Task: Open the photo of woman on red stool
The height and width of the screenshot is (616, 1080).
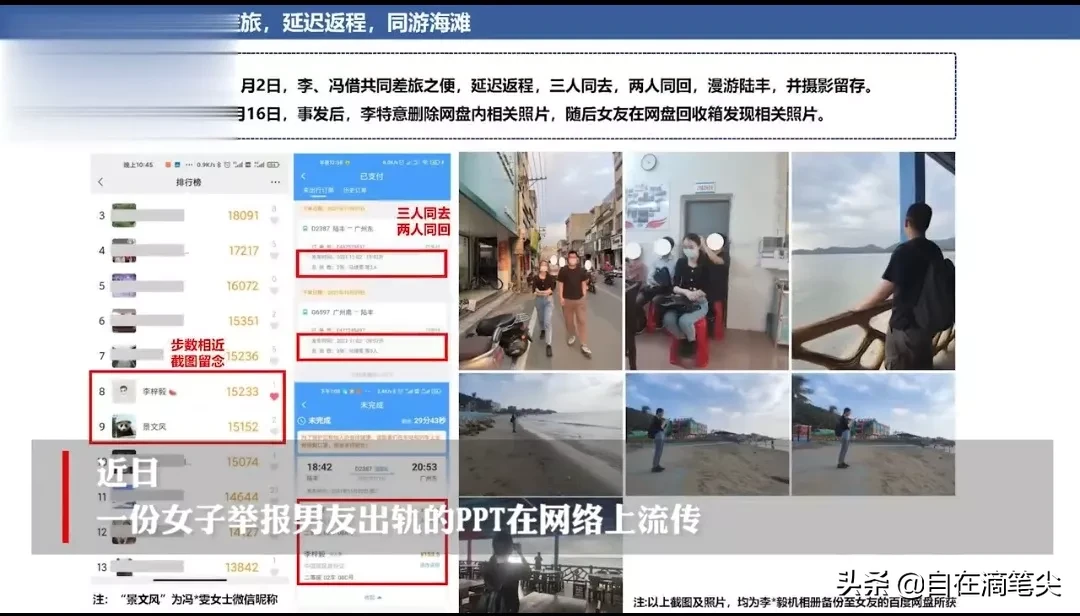Action: pos(707,261)
